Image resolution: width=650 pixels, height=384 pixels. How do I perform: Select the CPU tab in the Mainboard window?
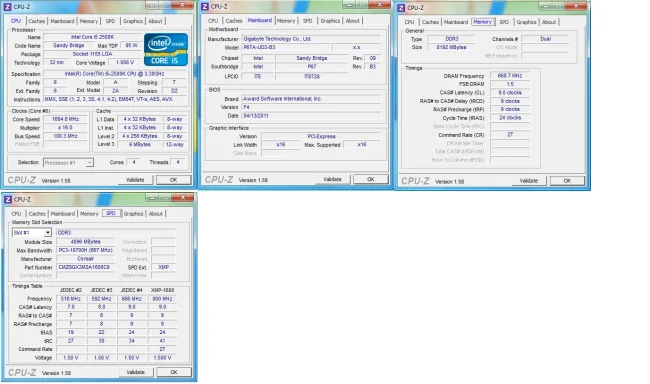pyautogui.click(x=213, y=21)
